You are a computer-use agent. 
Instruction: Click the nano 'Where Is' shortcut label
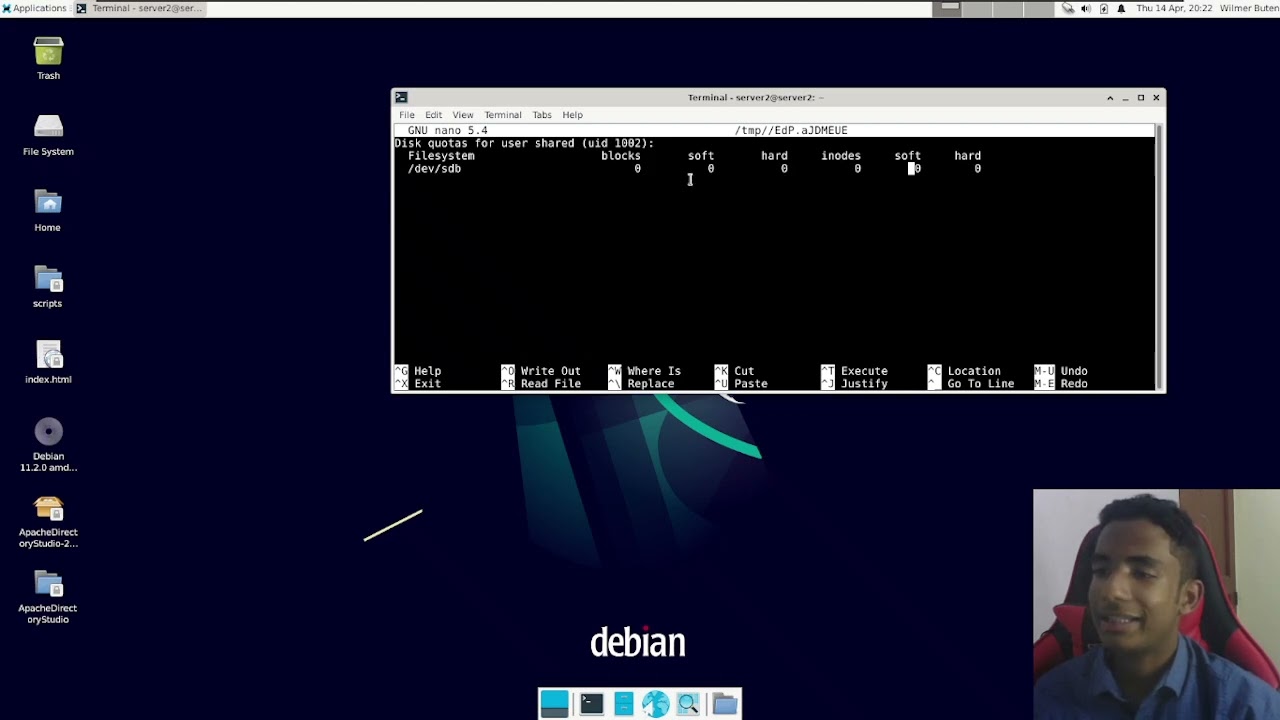pyautogui.click(x=654, y=371)
